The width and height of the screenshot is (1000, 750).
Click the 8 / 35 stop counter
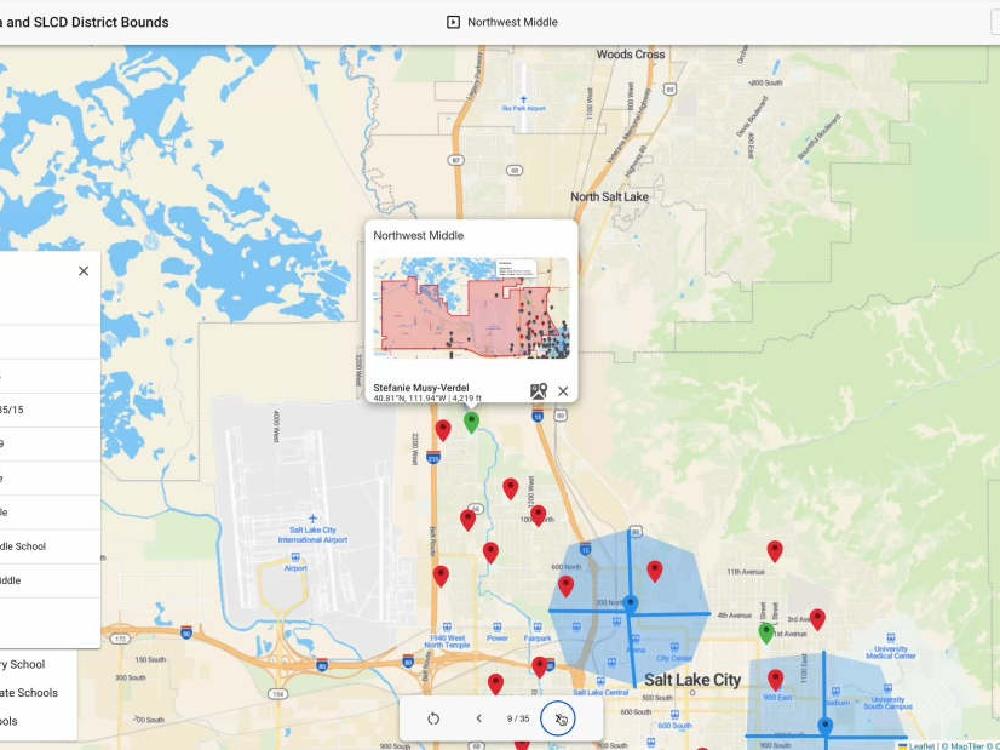click(518, 719)
